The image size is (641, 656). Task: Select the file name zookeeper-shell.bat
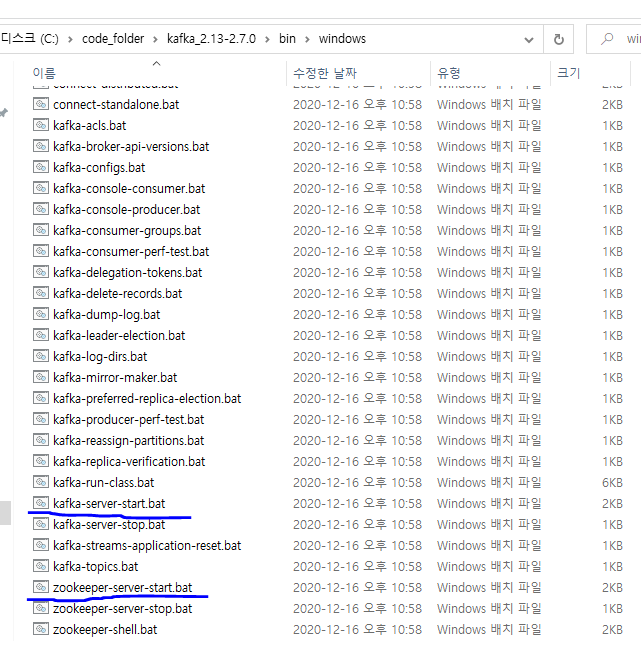click(x=105, y=630)
